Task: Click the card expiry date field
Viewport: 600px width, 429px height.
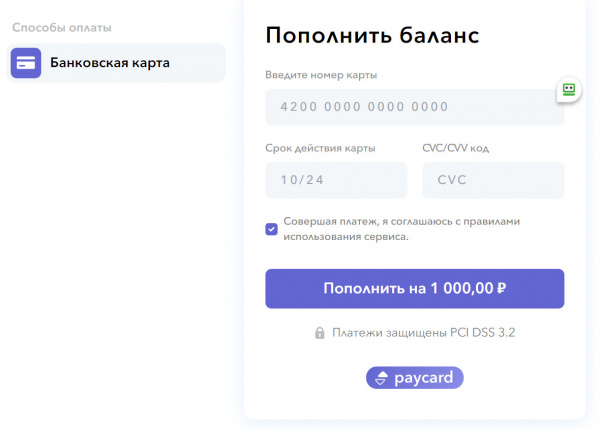Action: 336,181
